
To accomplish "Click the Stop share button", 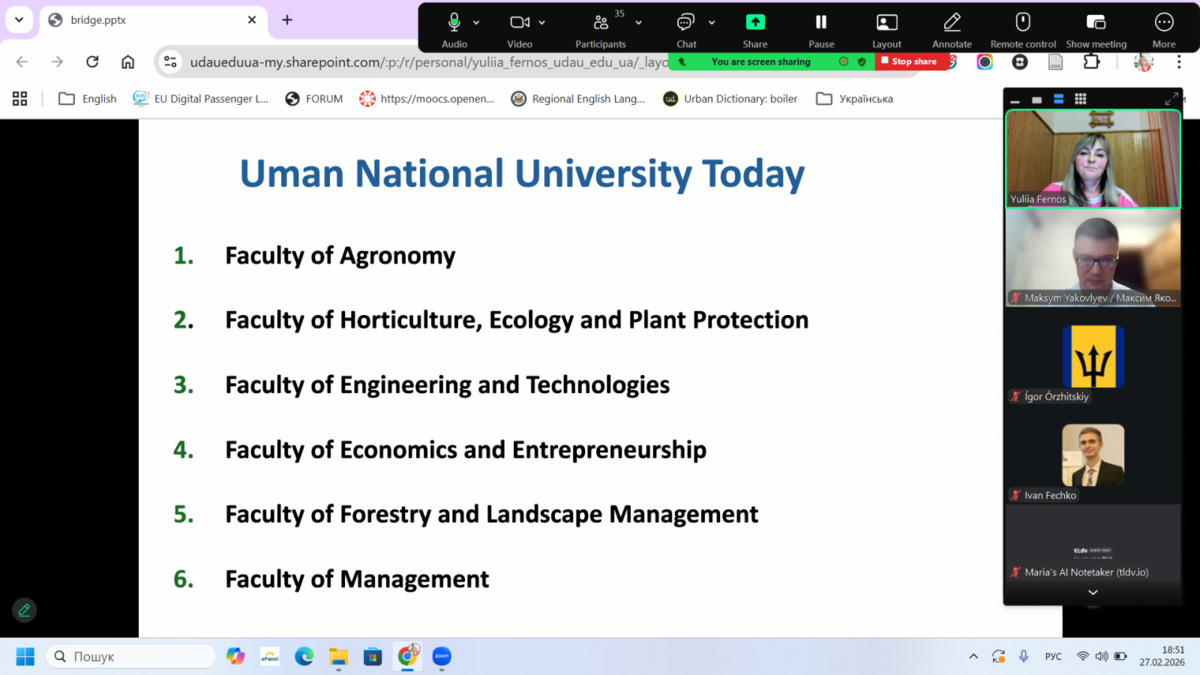I will [x=909, y=62].
